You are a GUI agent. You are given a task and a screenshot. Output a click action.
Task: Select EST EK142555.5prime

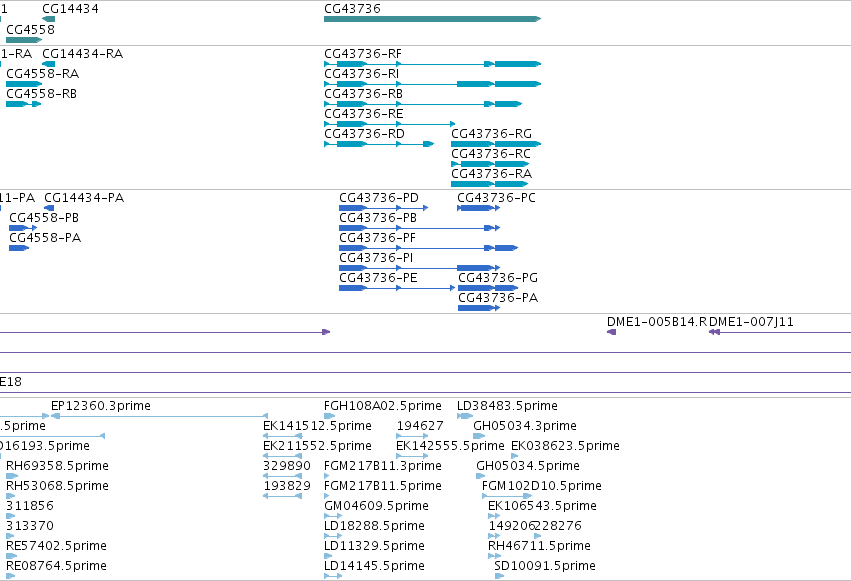point(412,456)
